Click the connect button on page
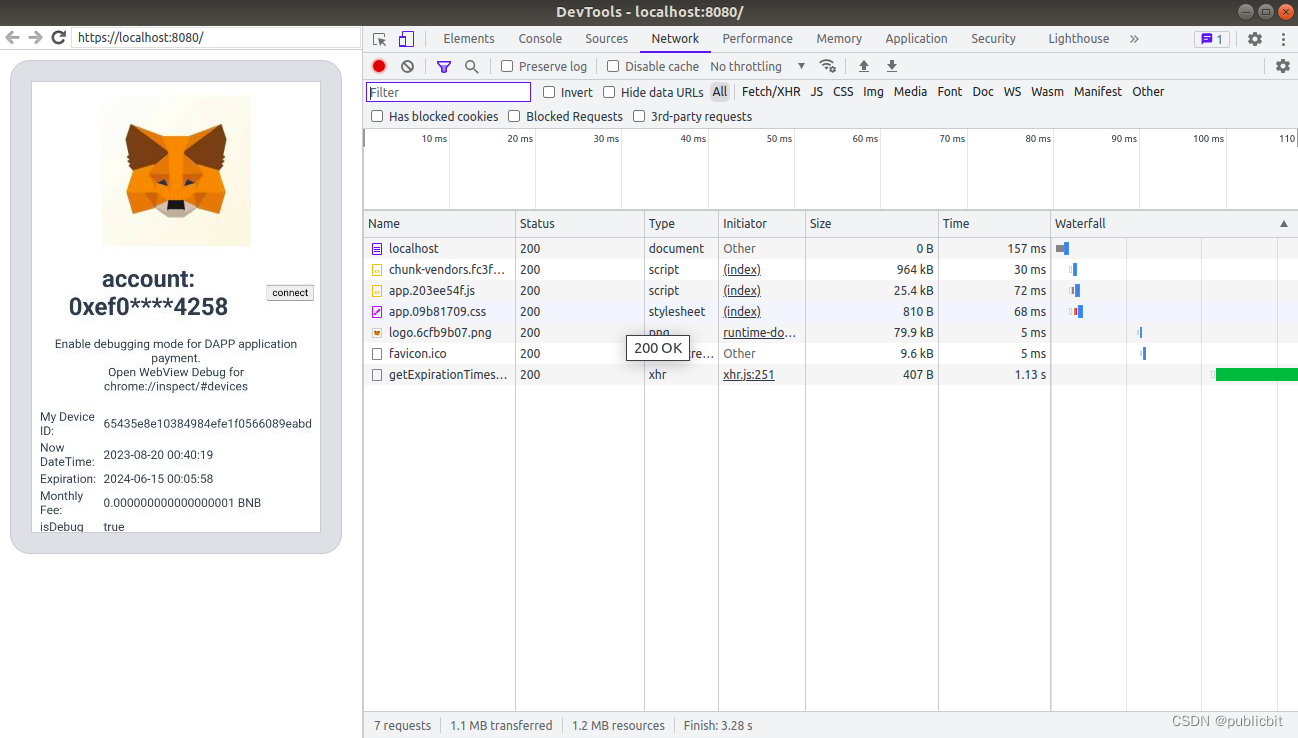The height and width of the screenshot is (738, 1298). point(290,293)
